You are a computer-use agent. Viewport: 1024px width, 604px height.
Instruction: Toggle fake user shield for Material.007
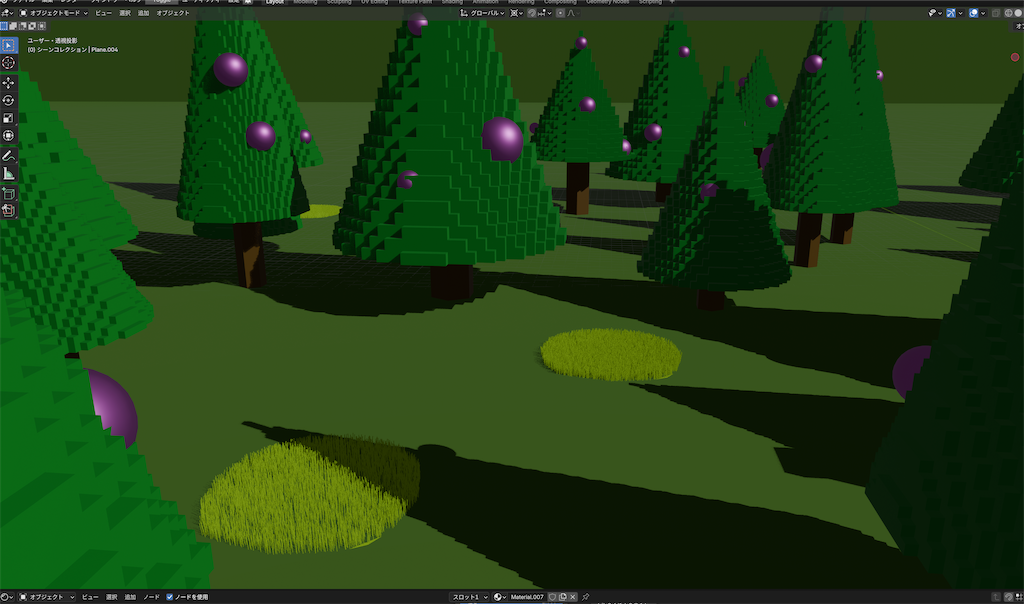(552, 597)
